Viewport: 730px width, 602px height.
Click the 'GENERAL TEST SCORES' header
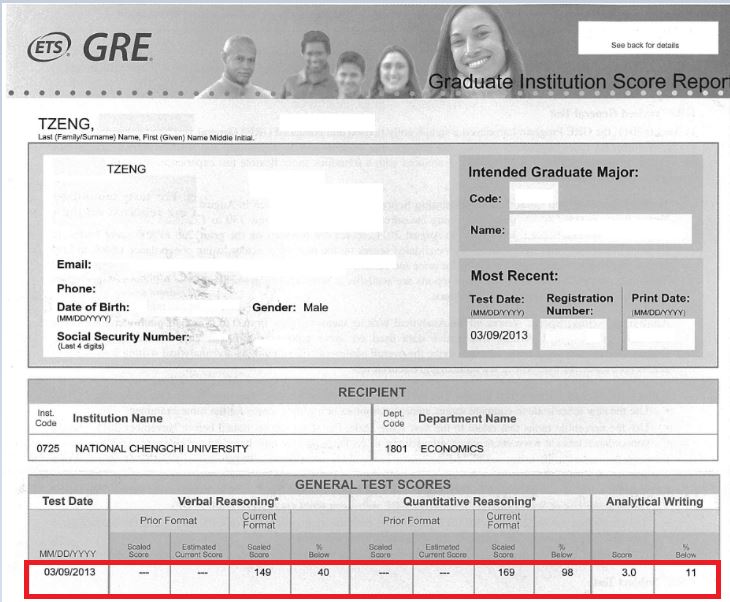[373, 485]
